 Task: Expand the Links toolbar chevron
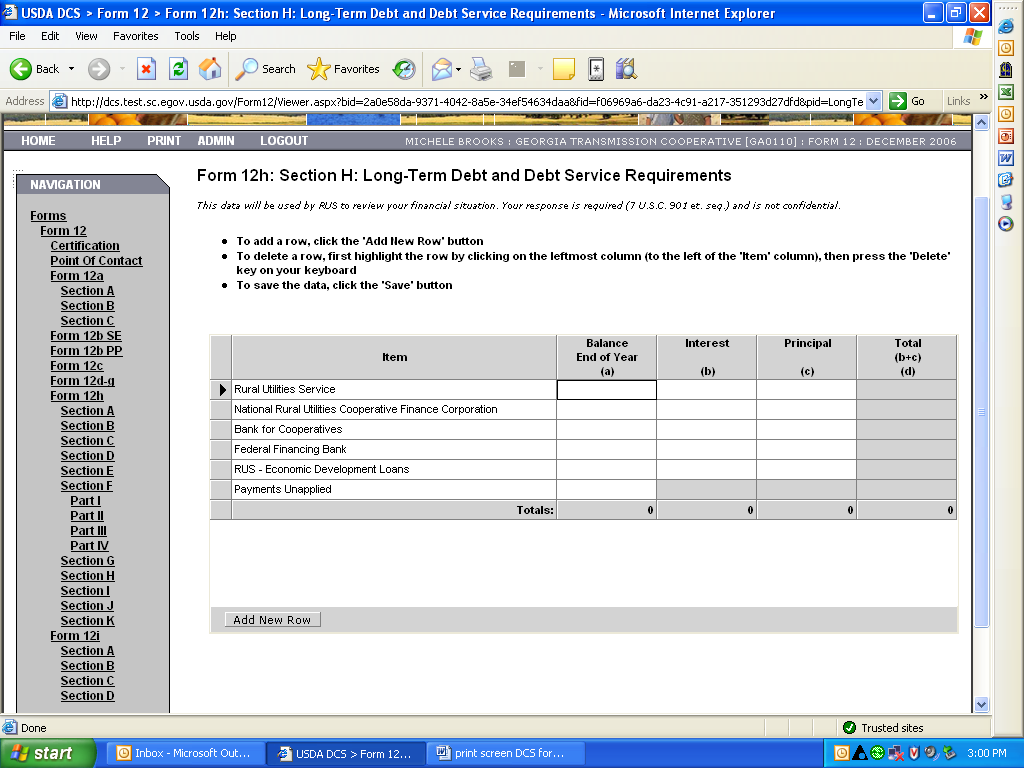(x=984, y=97)
